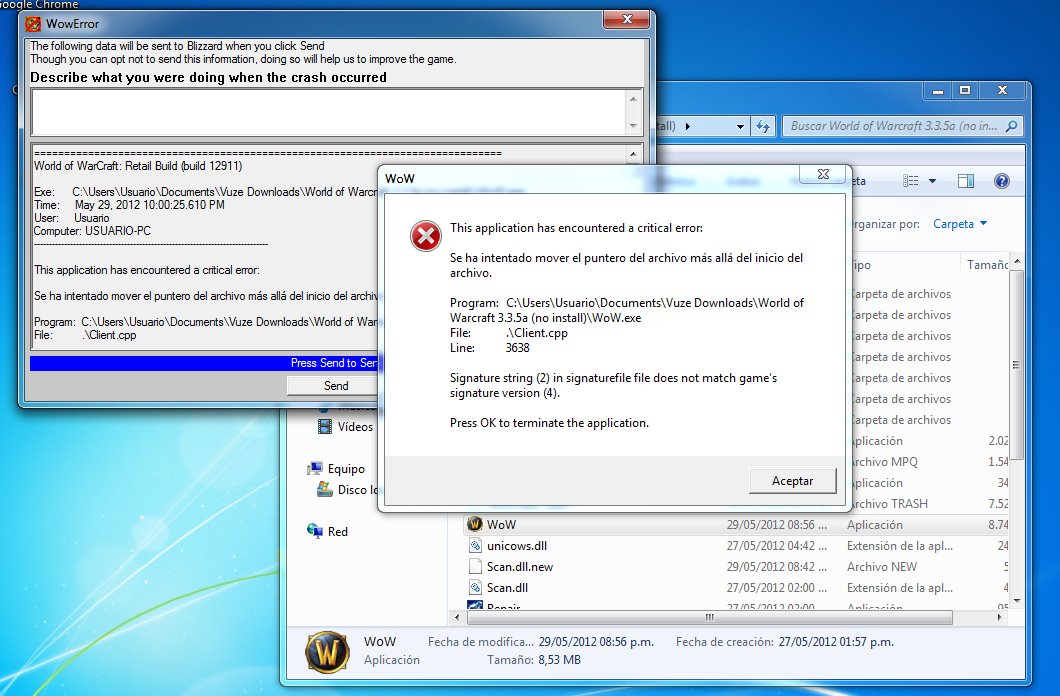The image size is (1060, 696).
Task: Click the 'Line: 3638' text in the error dialog
Action: (x=490, y=347)
